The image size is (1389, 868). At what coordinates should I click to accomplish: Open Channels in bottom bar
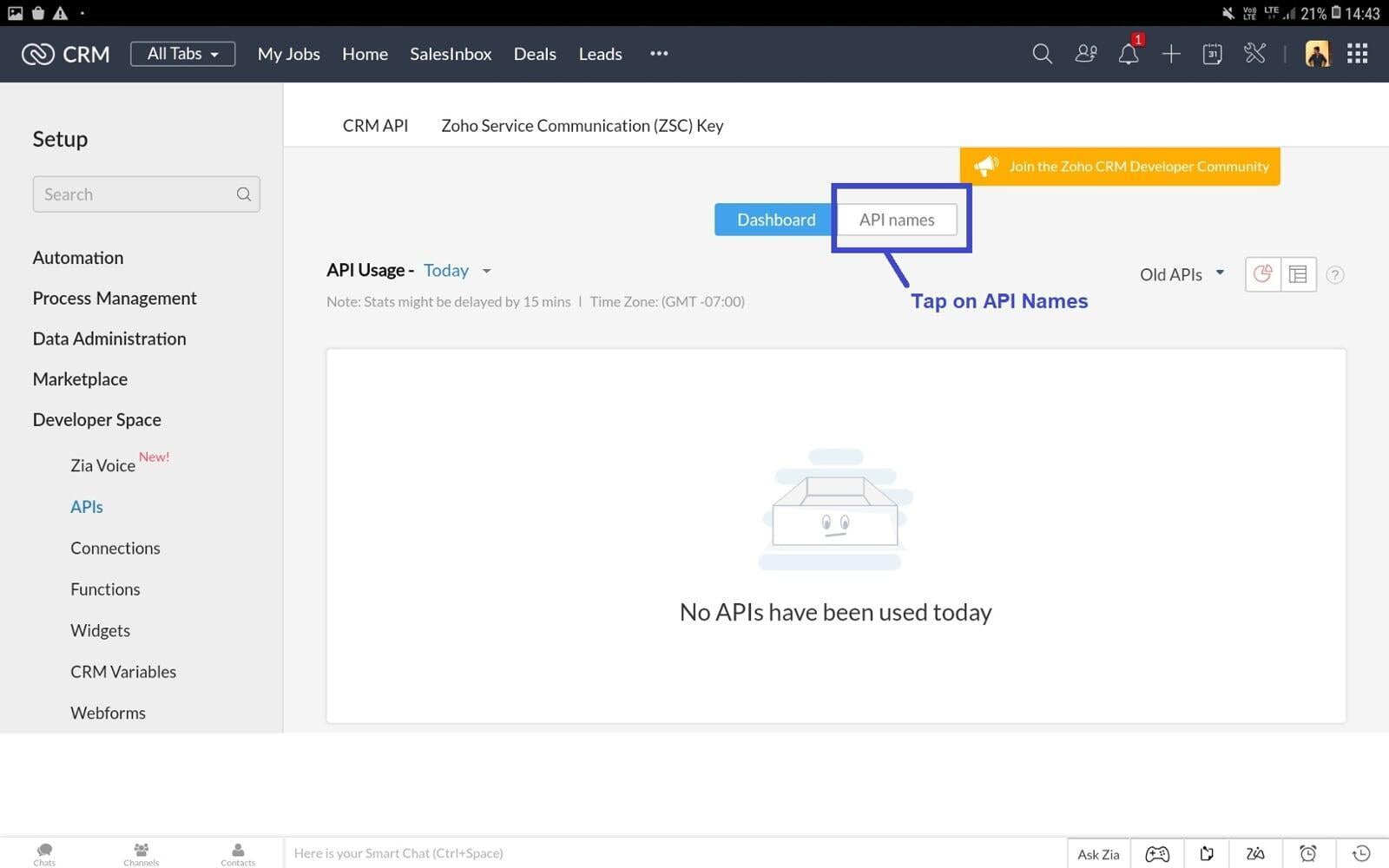coord(142,854)
